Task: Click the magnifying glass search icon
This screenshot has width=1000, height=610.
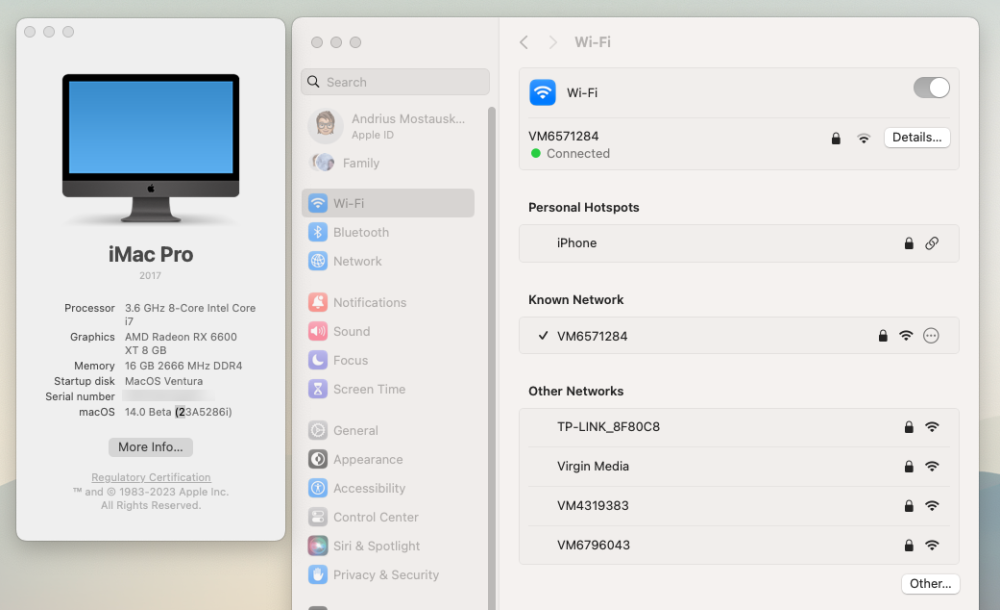Action: coord(313,82)
